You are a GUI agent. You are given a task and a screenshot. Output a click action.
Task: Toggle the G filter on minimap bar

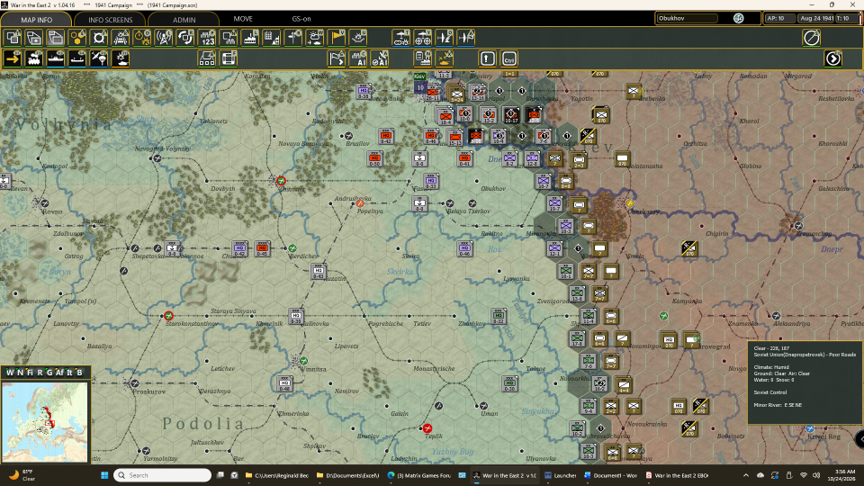click(50, 372)
